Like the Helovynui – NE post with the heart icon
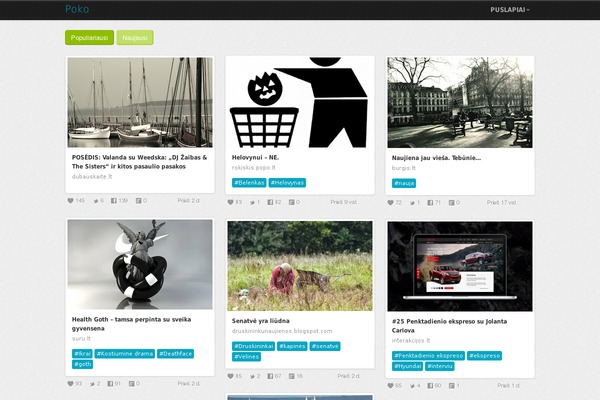Image resolution: width=600 pixels, height=400 pixels. click(230, 202)
